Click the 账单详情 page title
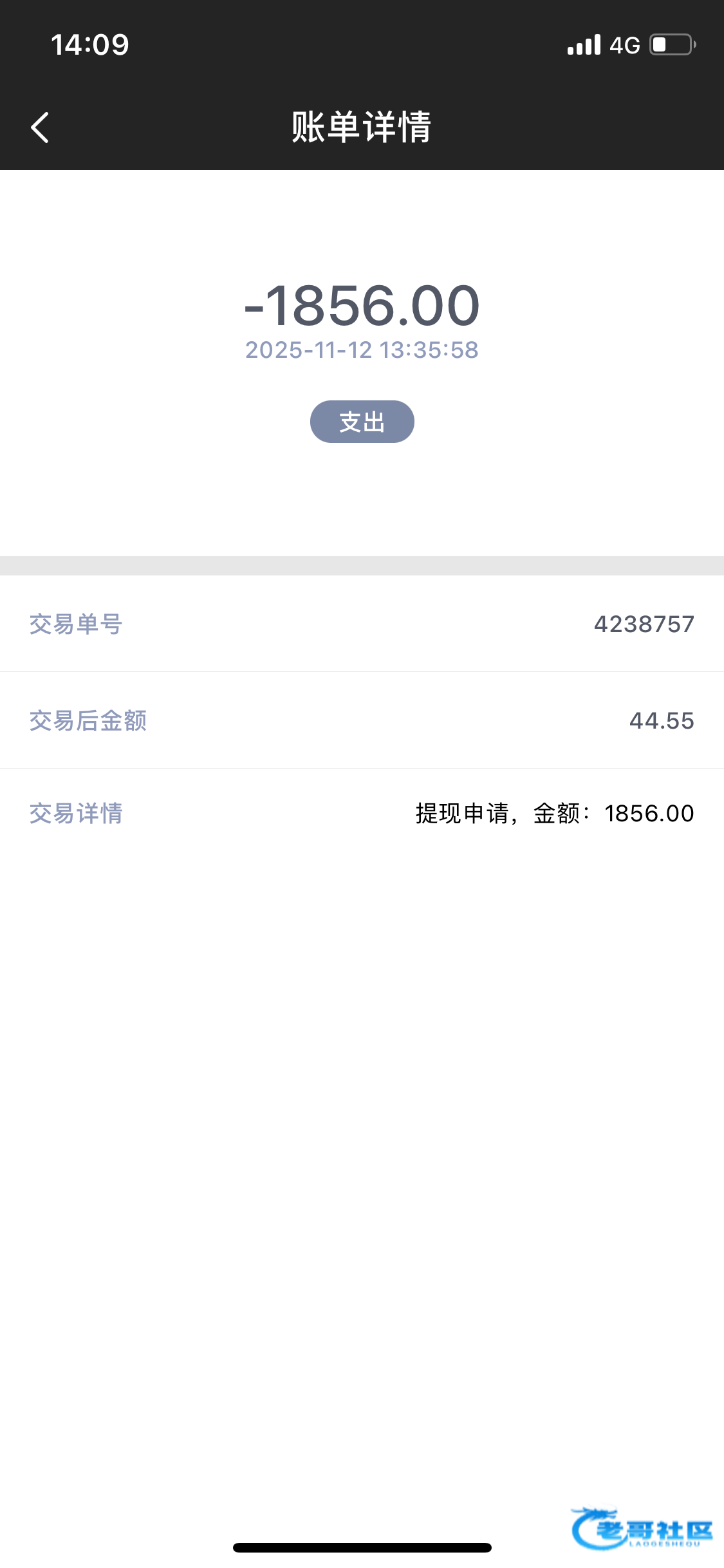 click(361, 127)
